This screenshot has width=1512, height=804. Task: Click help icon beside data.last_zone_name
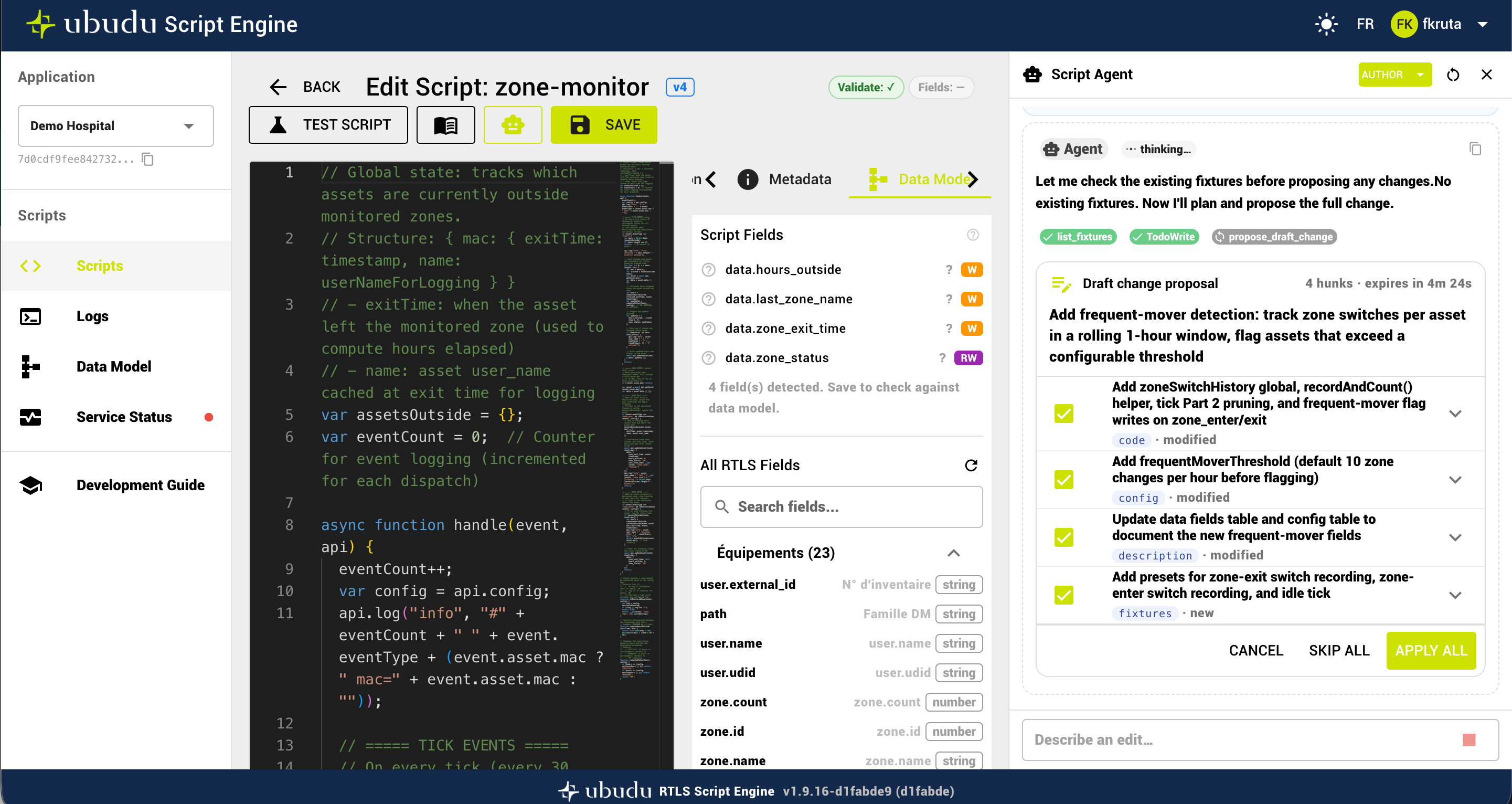708,299
